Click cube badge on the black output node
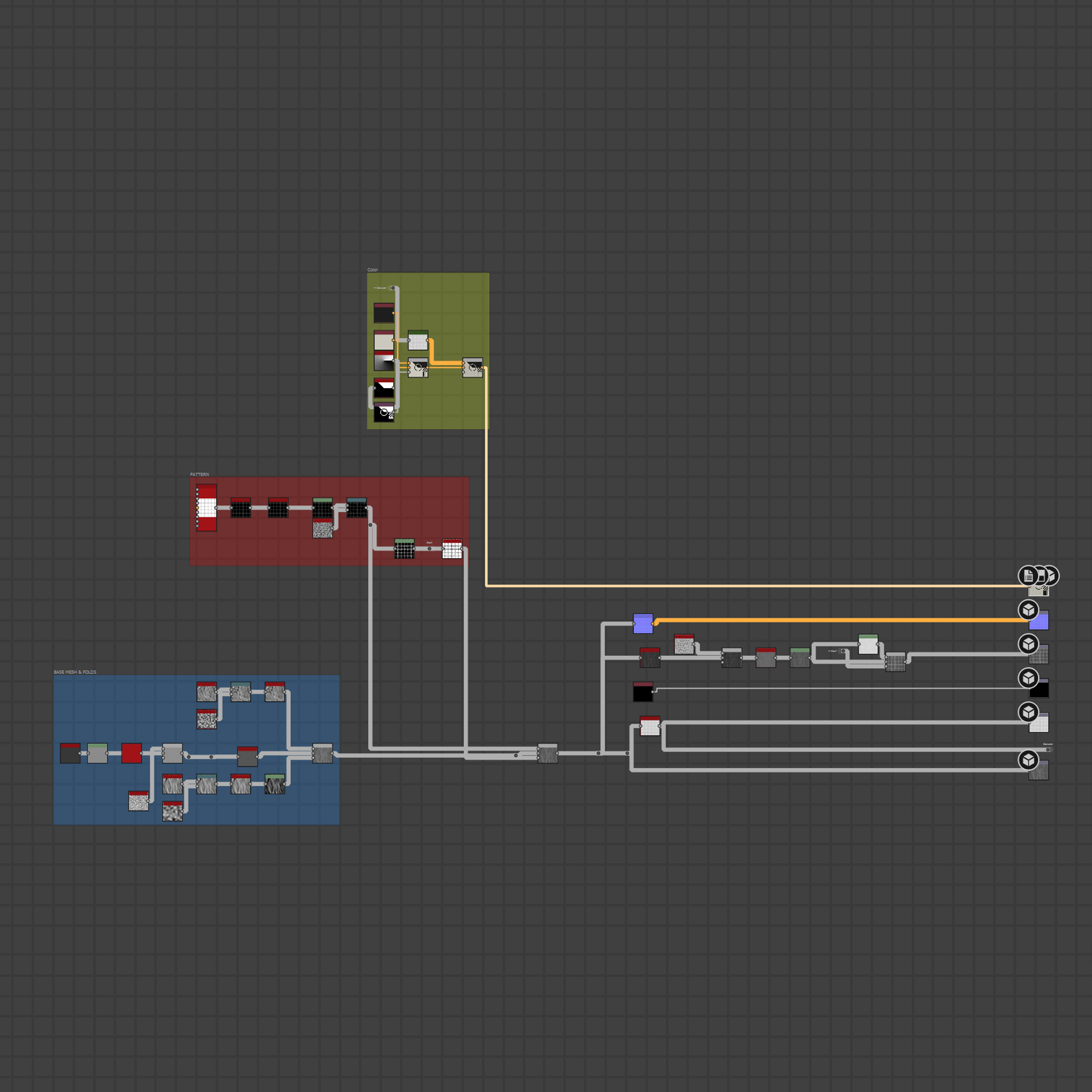The height and width of the screenshot is (1092, 1092). pos(1028,678)
